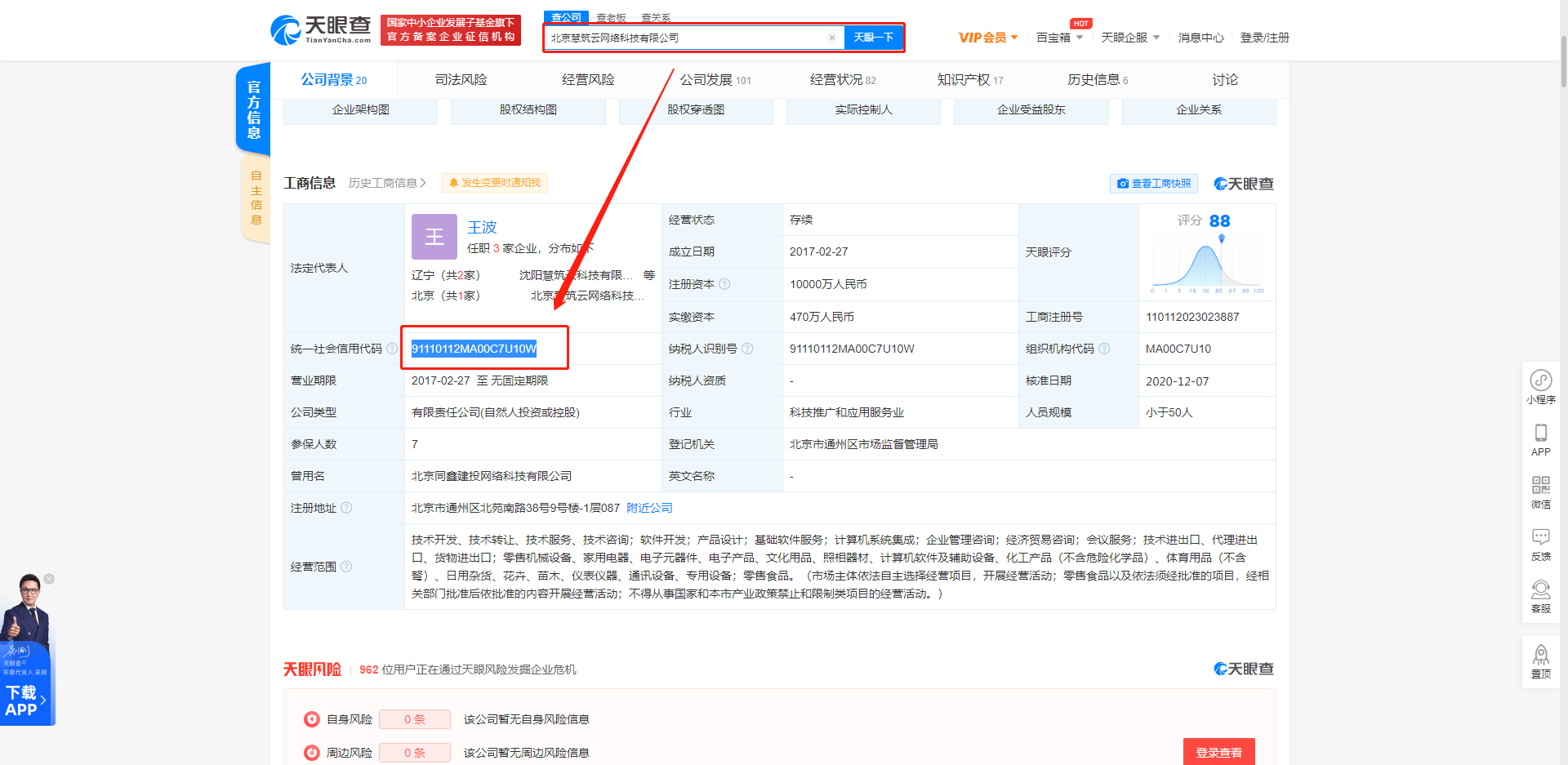Click 周边风险 count 0 条
The image size is (1568, 765).
[415, 753]
